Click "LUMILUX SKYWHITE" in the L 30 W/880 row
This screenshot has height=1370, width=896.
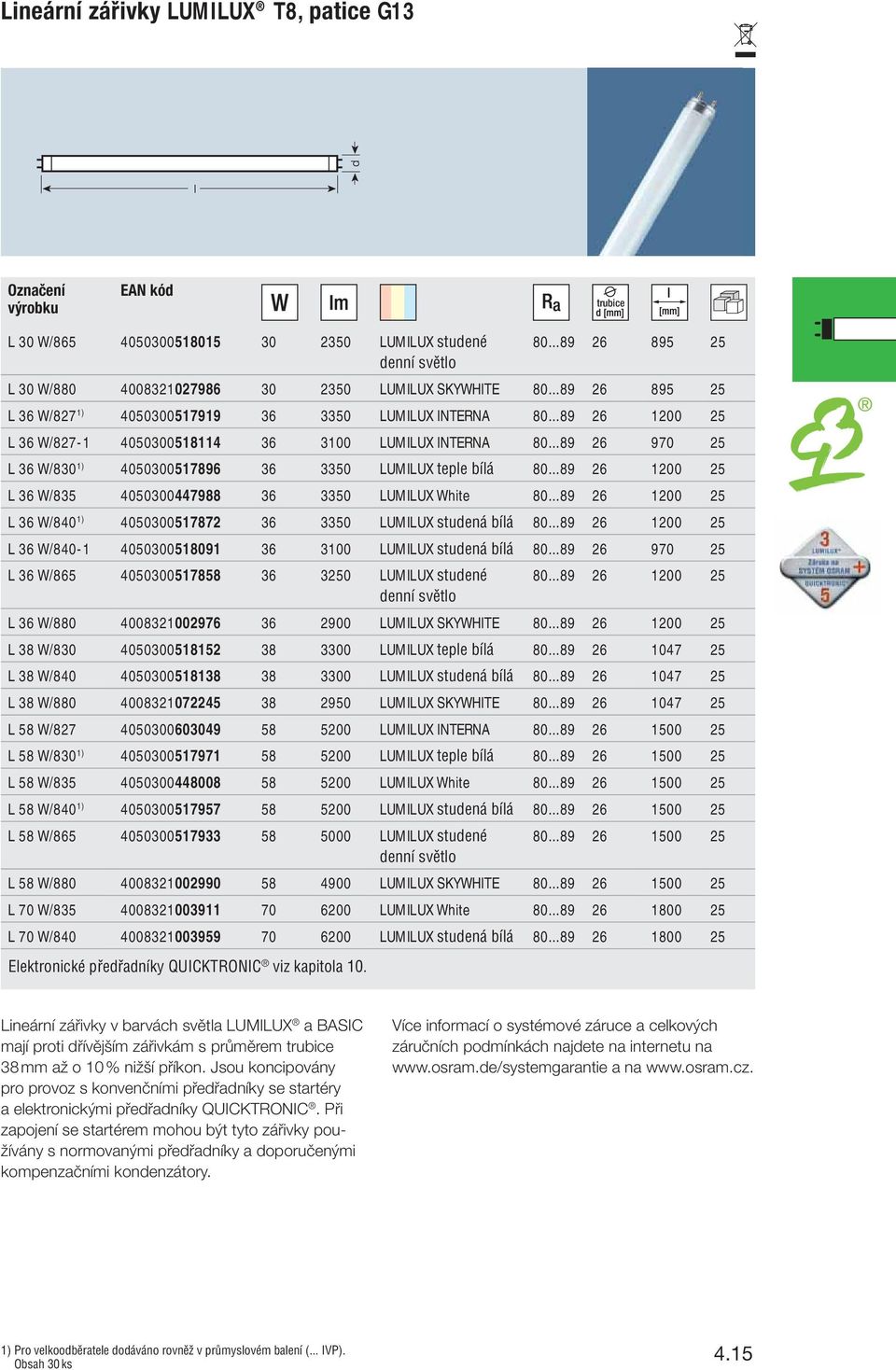[x=440, y=389]
